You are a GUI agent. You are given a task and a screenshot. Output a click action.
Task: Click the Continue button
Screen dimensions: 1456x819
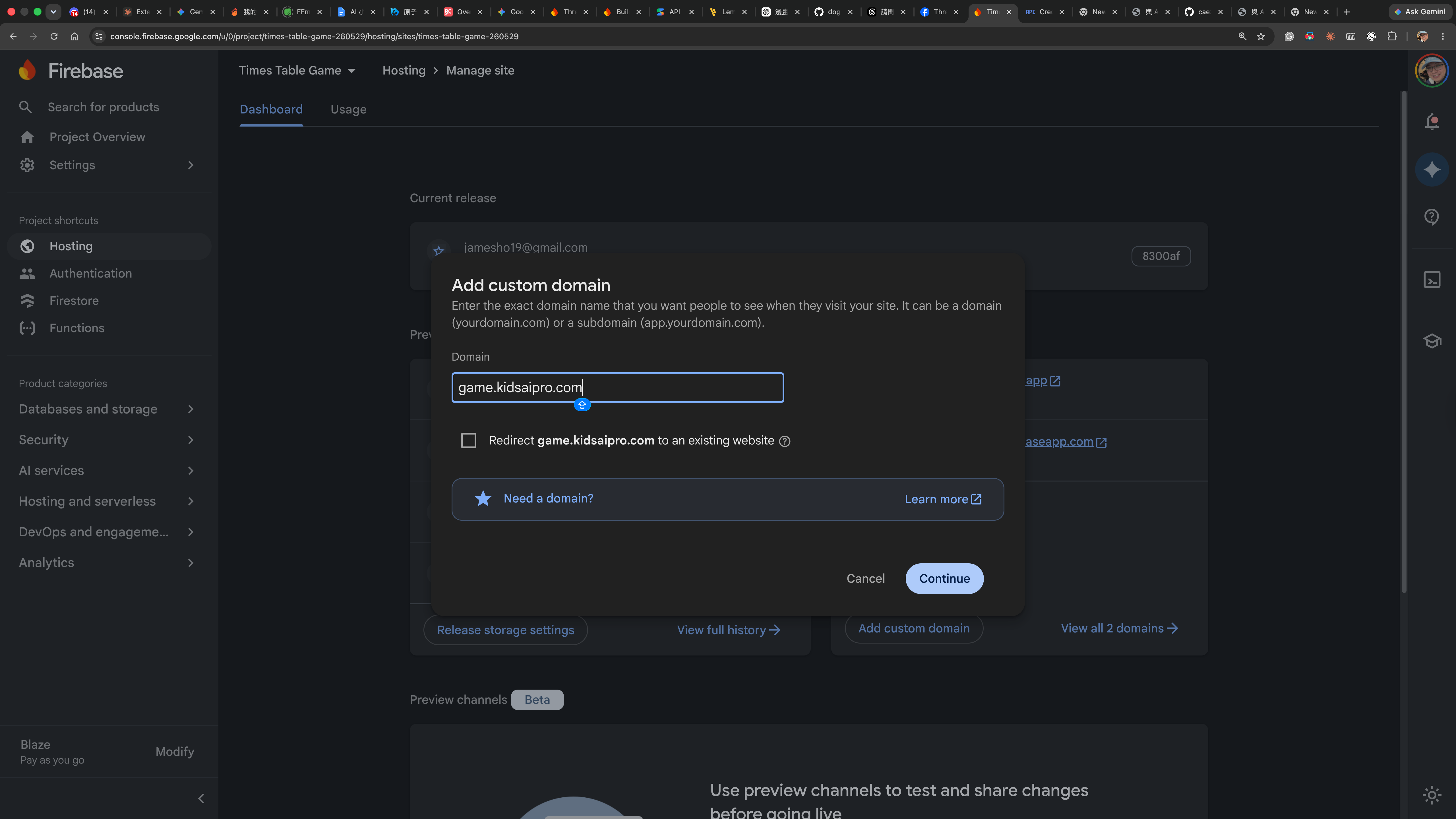[x=944, y=578]
